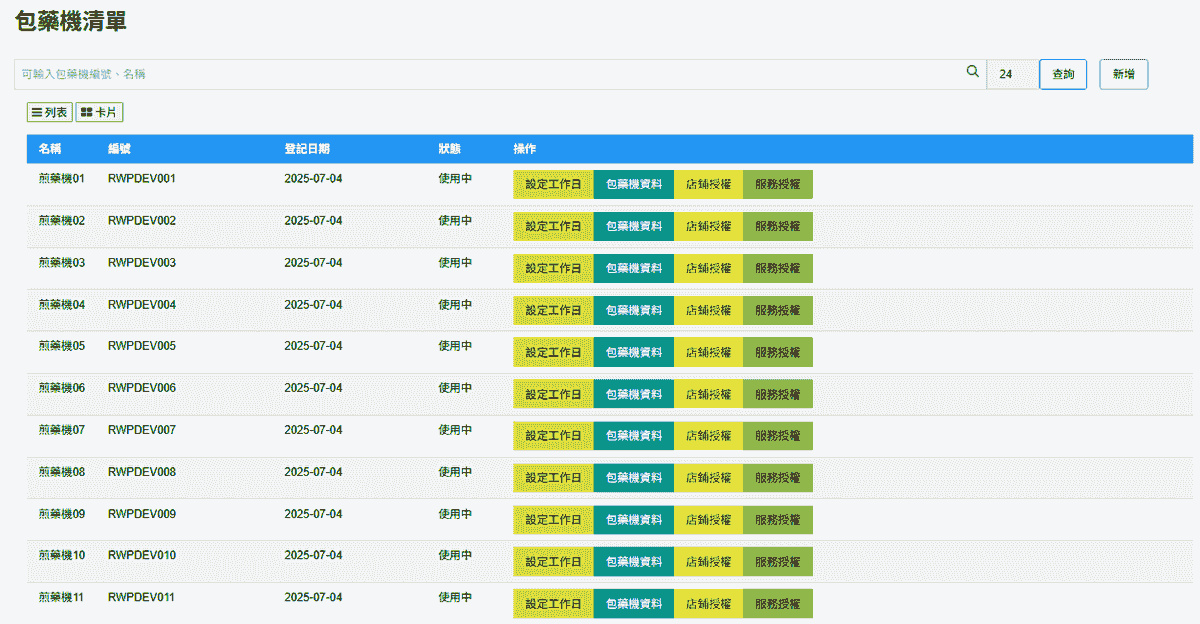Image resolution: width=1200 pixels, height=624 pixels.
Task: Open 店舖授權 for 煎藥機07
Action: 708,436
